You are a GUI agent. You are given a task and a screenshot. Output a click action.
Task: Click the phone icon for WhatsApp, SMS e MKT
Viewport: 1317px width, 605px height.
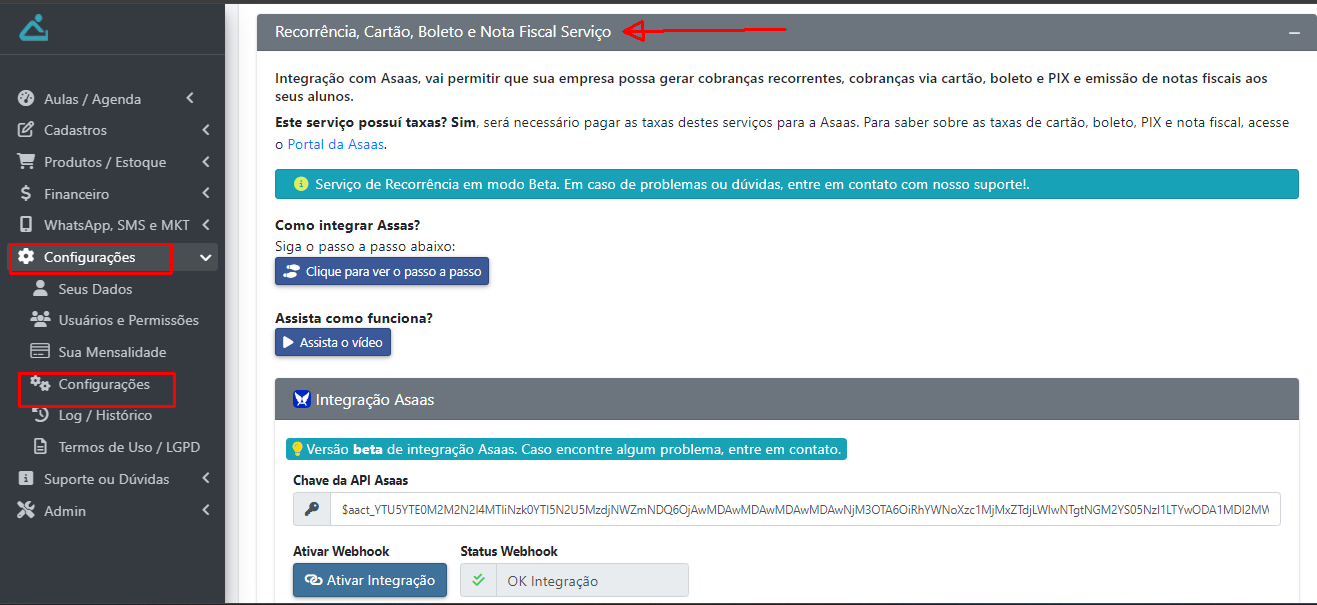coord(26,225)
